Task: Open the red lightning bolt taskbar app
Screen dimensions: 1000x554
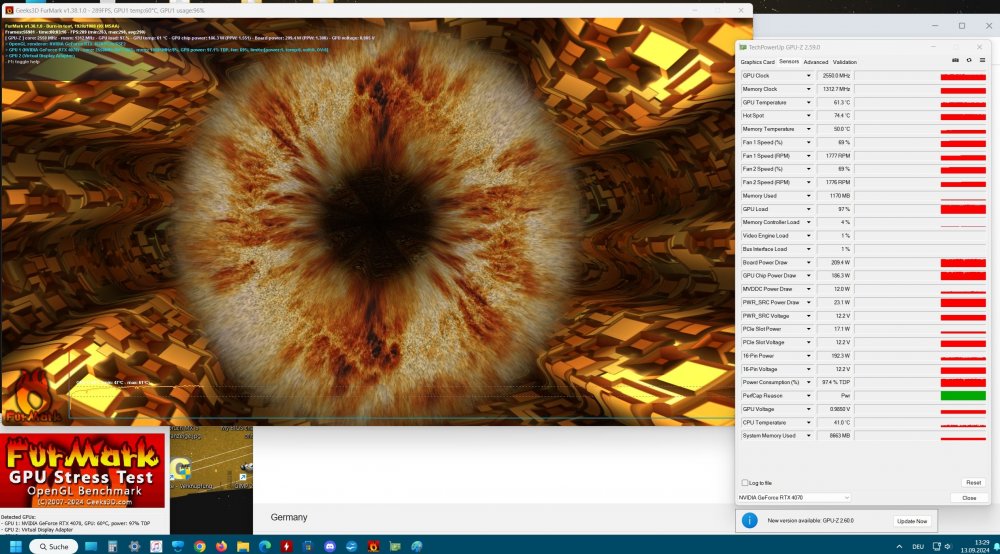Action: pyautogui.click(x=286, y=546)
